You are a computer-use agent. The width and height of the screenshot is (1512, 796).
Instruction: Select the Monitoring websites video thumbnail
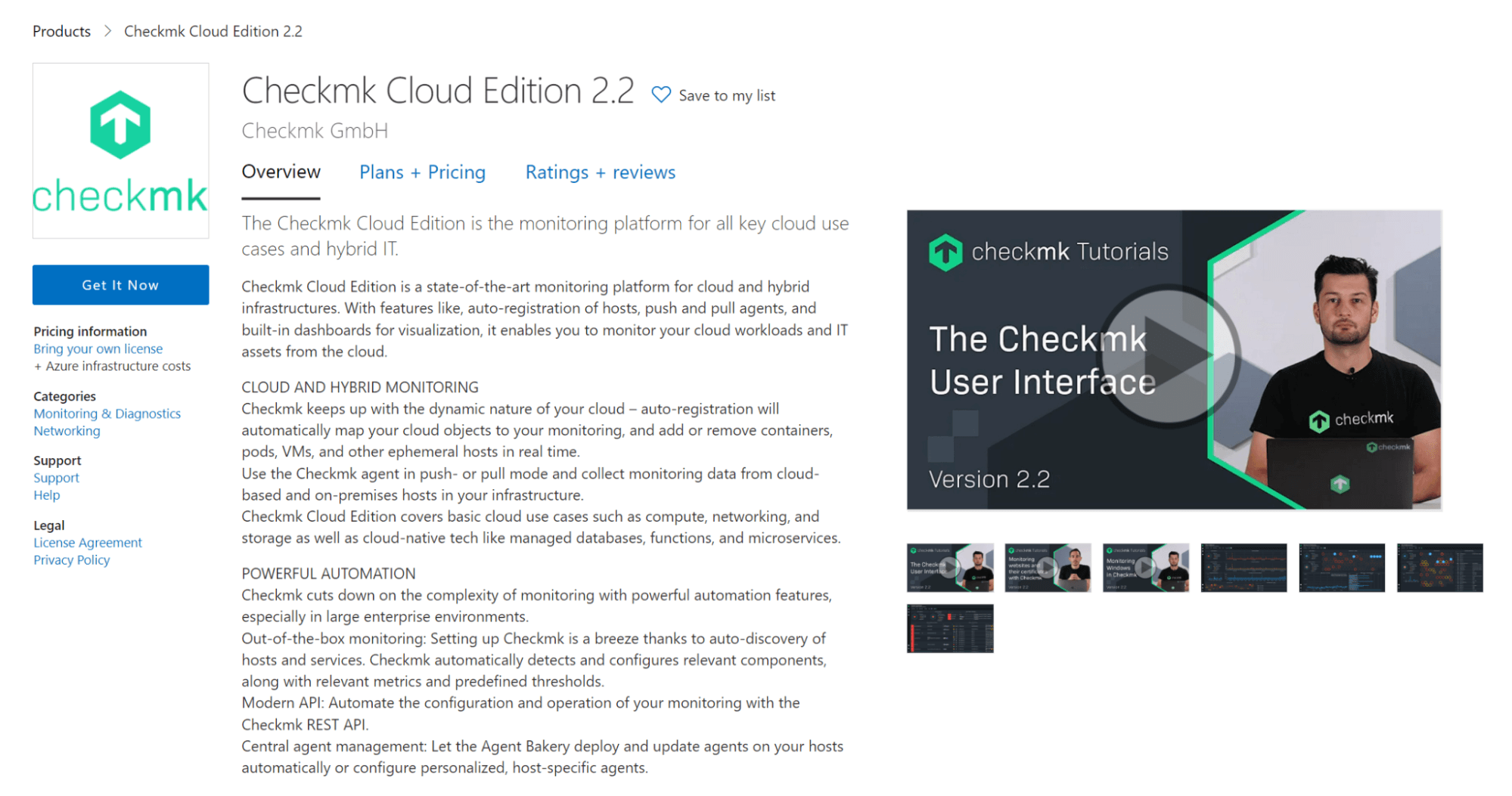pyautogui.click(x=1048, y=568)
